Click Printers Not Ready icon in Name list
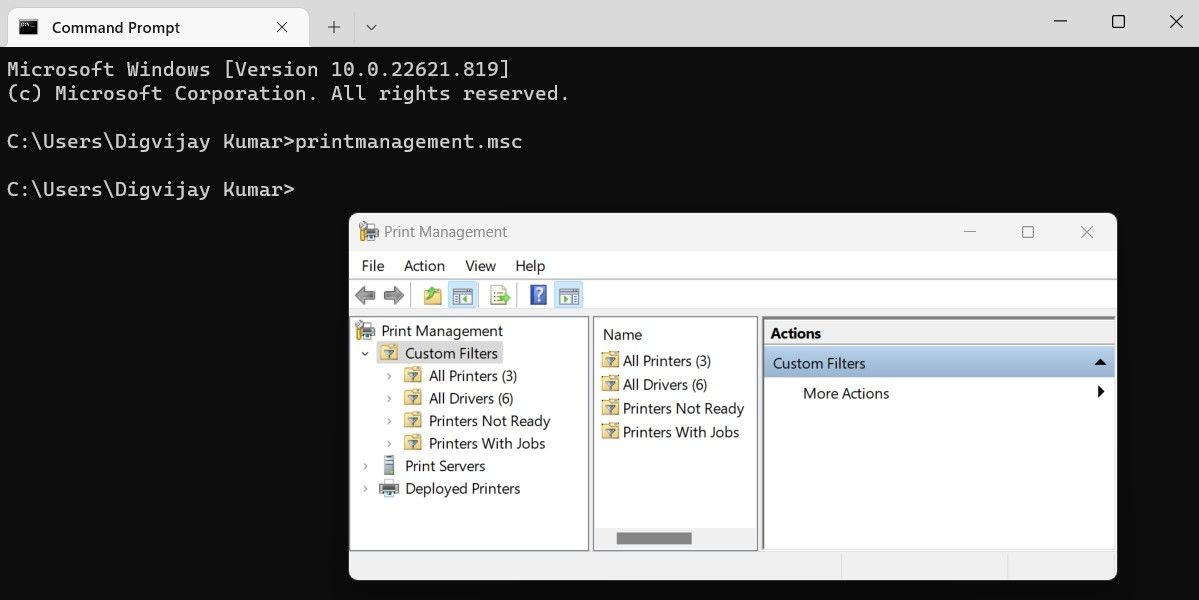This screenshot has height=600, width=1199. coord(610,408)
